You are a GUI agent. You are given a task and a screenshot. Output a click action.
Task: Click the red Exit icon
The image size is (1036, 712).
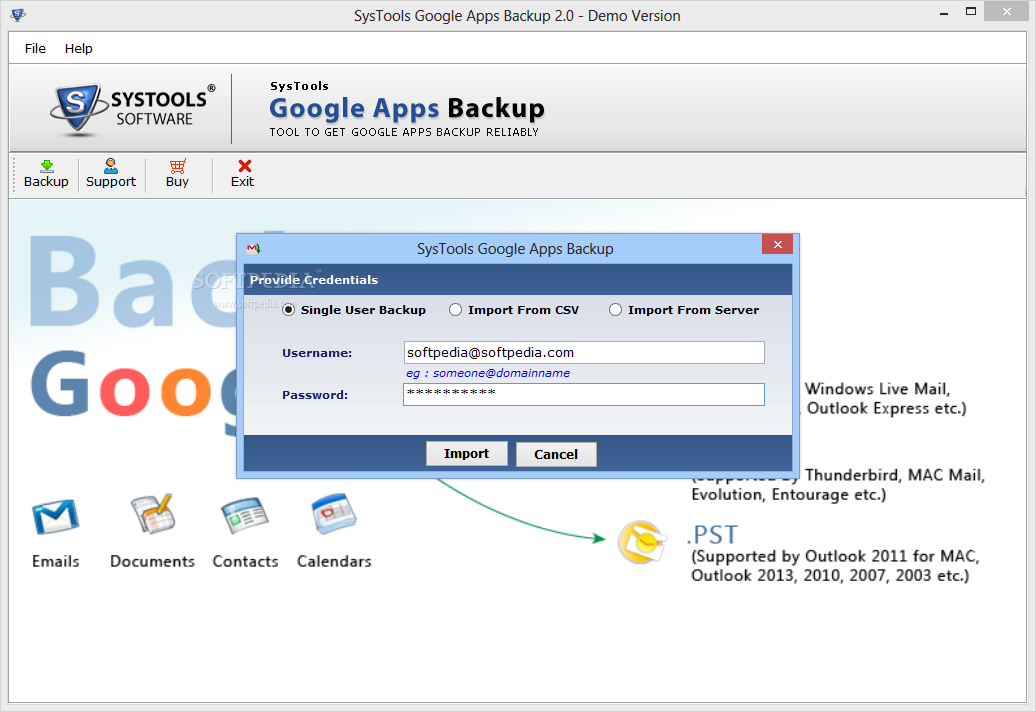[x=244, y=166]
